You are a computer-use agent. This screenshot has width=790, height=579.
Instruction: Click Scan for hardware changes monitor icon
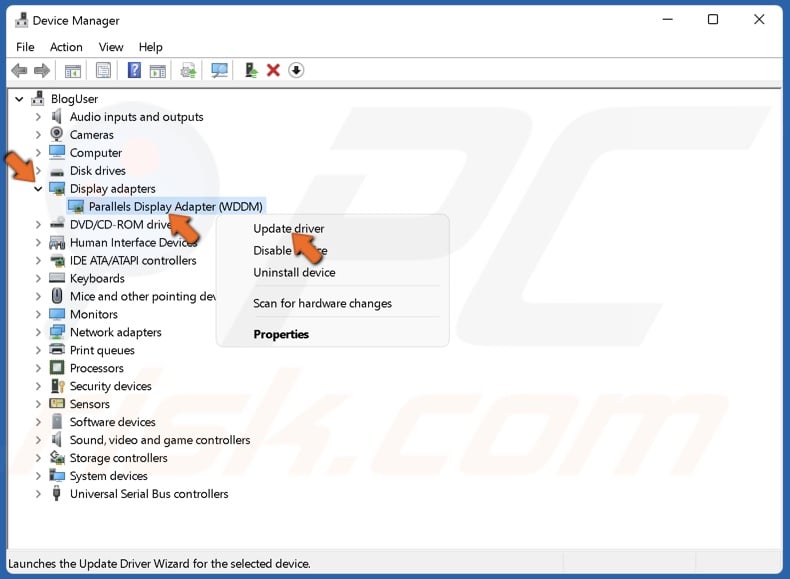click(x=219, y=71)
